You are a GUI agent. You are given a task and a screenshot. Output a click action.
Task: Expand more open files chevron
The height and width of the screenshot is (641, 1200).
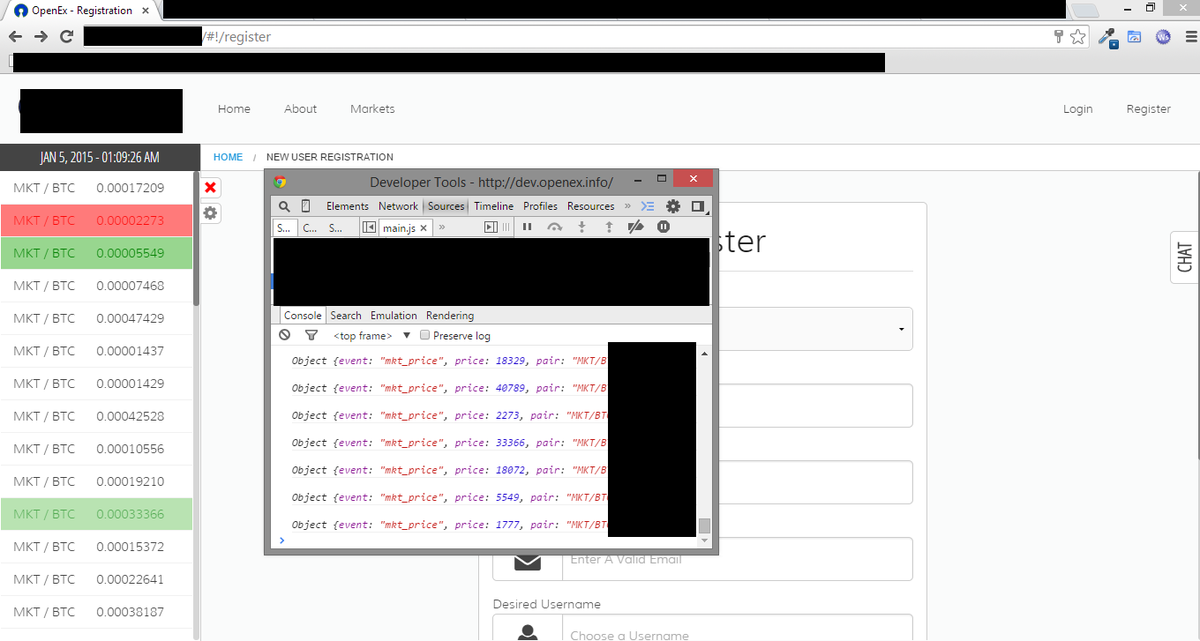pyautogui.click(x=441, y=228)
